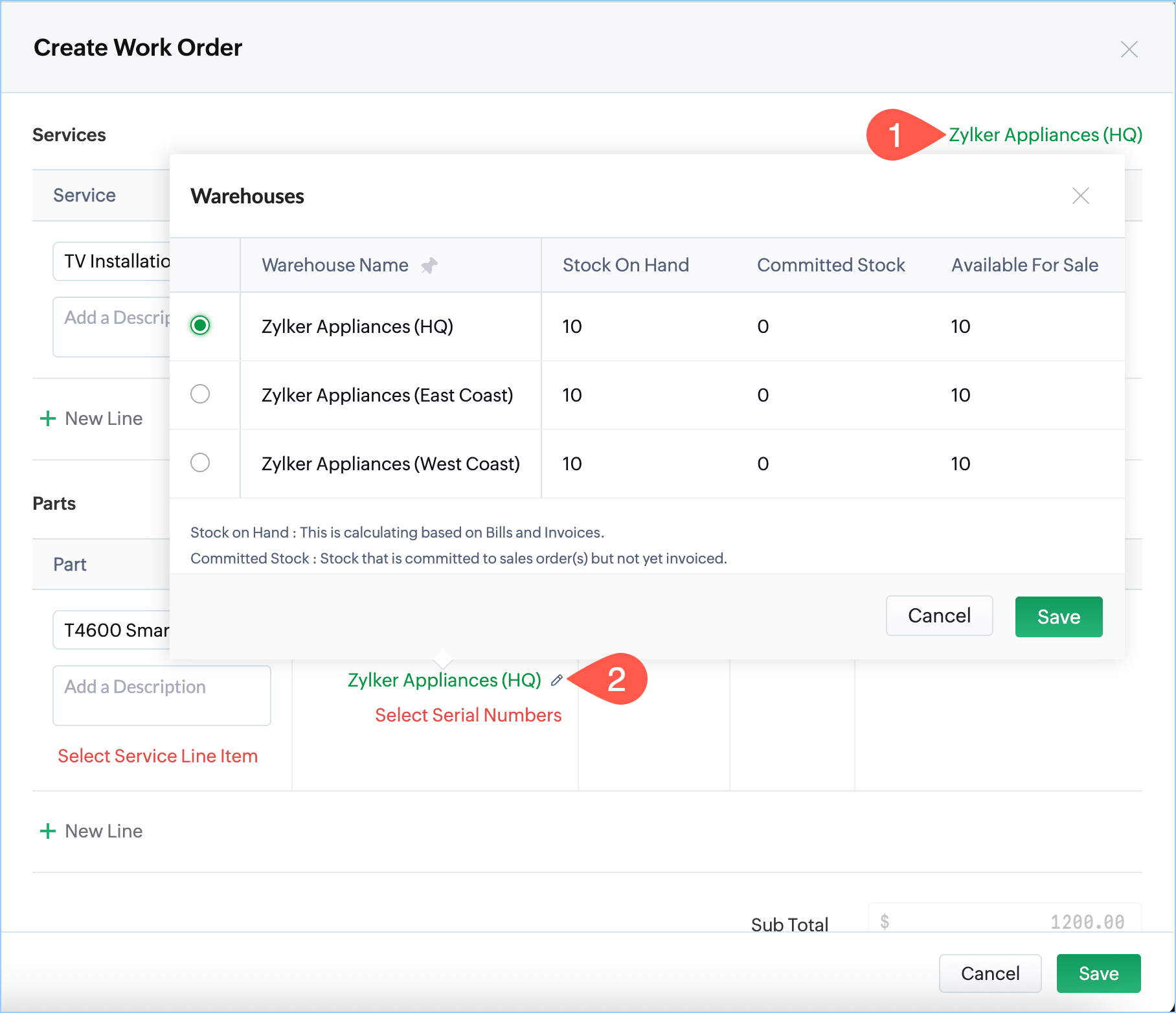
Task: Click the TV Installation service field
Action: pyautogui.click(x=111, y=261)
